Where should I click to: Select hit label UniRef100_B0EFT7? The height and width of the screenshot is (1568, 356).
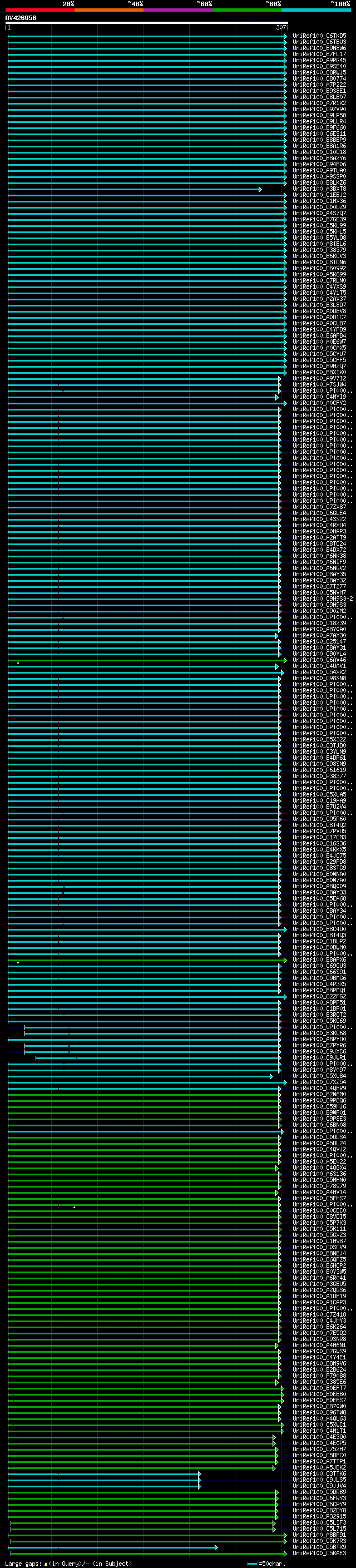click(319, 1388)
